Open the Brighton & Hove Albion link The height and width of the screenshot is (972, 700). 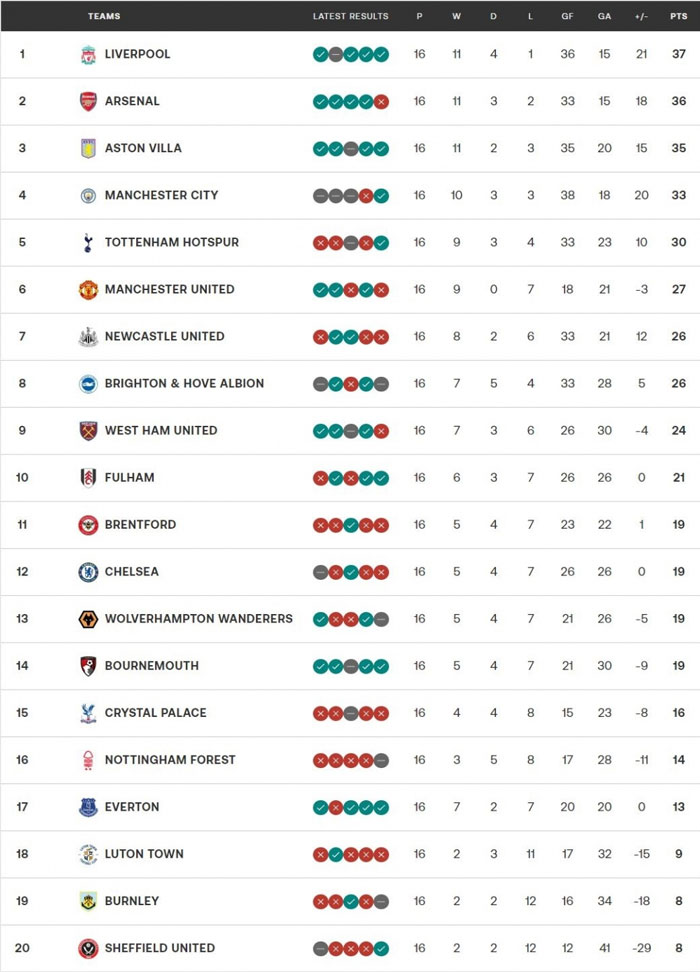pyautogui.click(x=184, y=383)
